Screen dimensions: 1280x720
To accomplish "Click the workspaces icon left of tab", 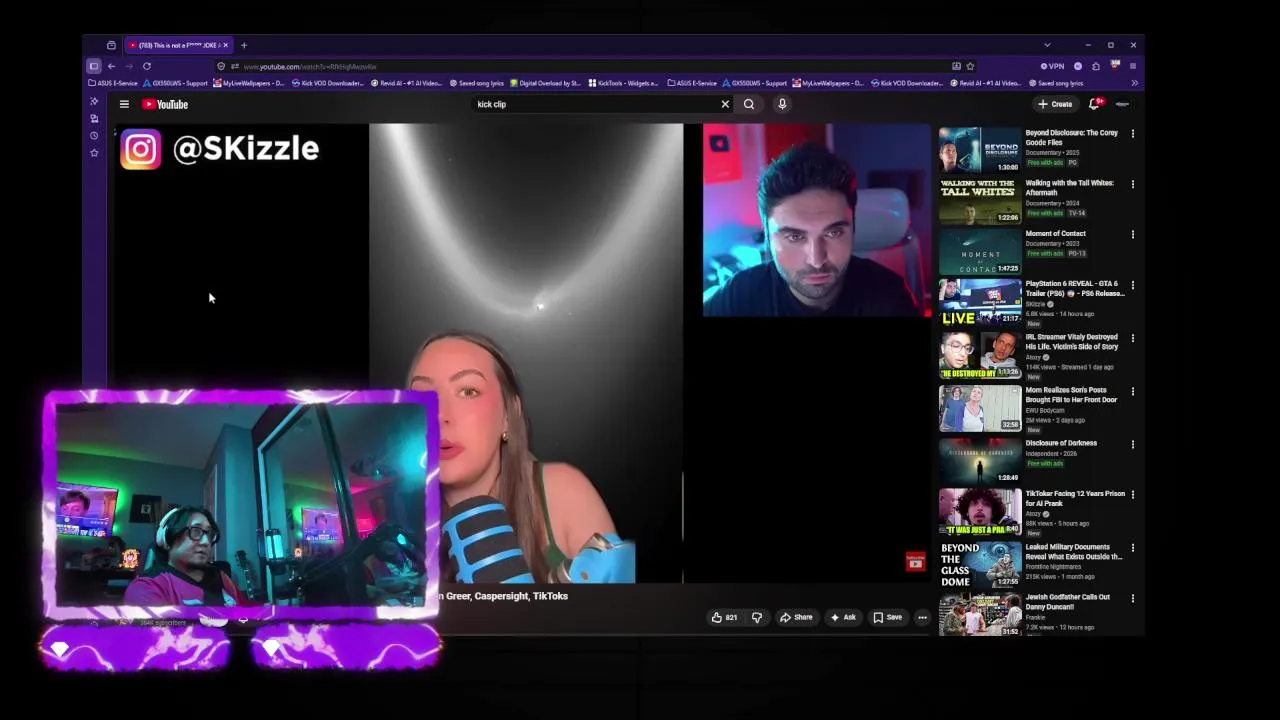I will point(111,45).
